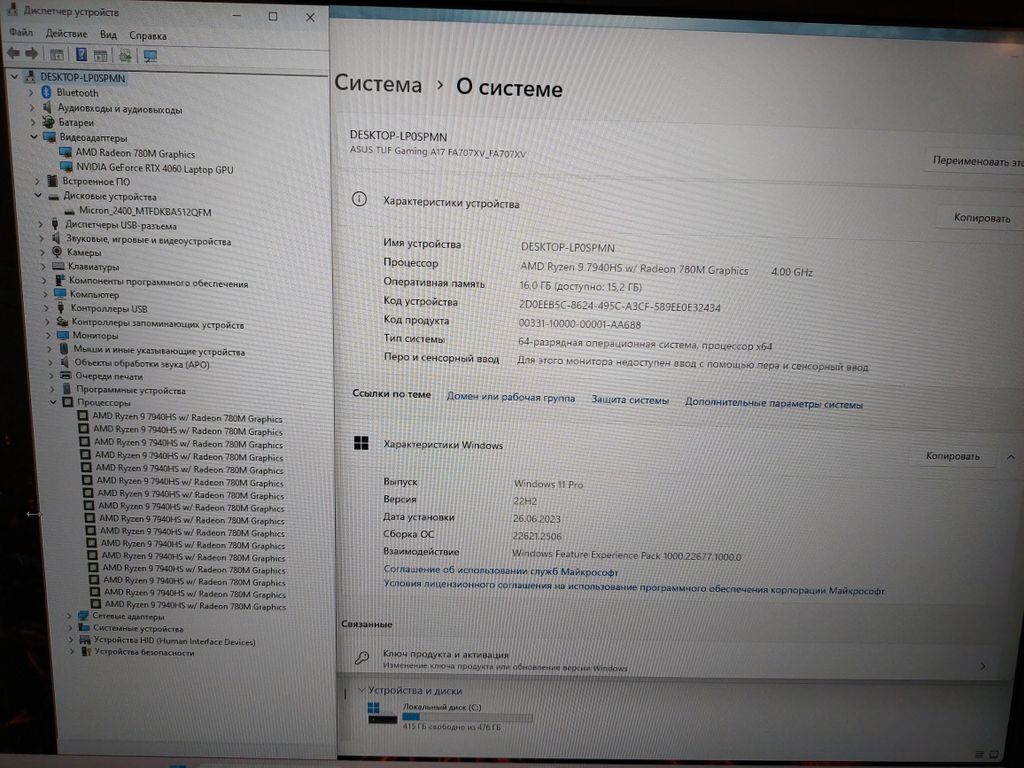Screen dimensions: 1024x768
Task: Click the Windows logo beside Характеристики Windows
Action: click(360, 443)
